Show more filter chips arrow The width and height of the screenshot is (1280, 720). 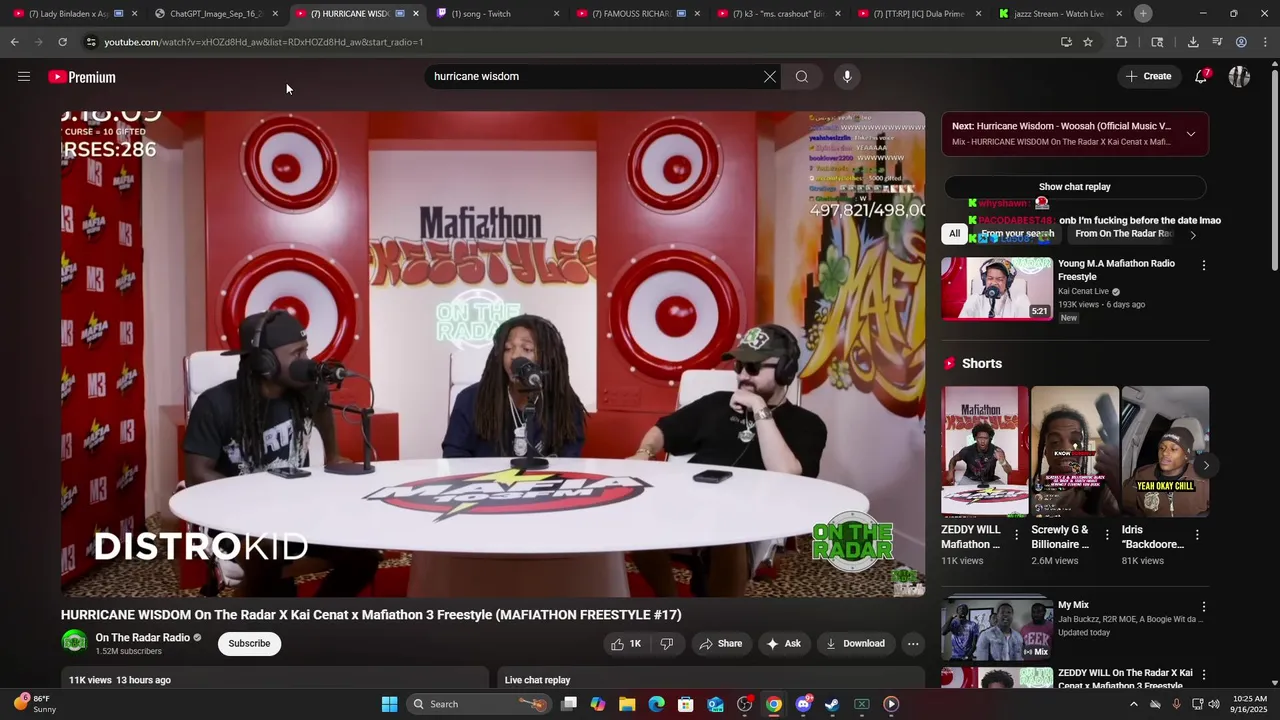click(x=1192, y=234)
